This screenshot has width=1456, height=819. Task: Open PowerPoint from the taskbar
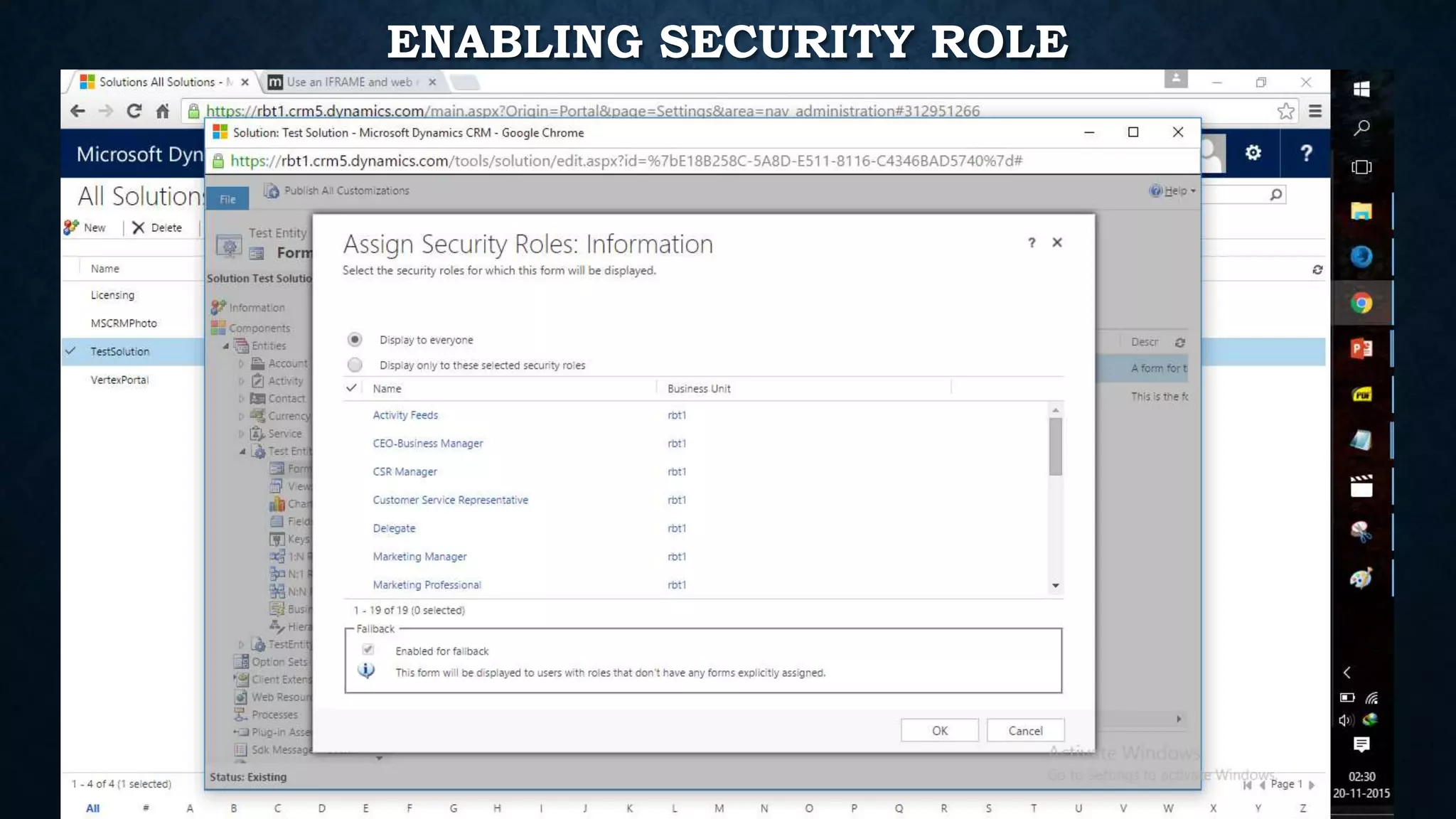click(x=1361, y=349)
